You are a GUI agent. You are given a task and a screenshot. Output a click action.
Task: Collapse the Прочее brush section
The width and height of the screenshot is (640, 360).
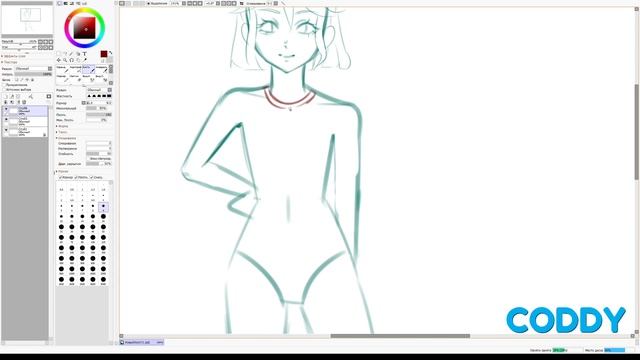(62, 171)
